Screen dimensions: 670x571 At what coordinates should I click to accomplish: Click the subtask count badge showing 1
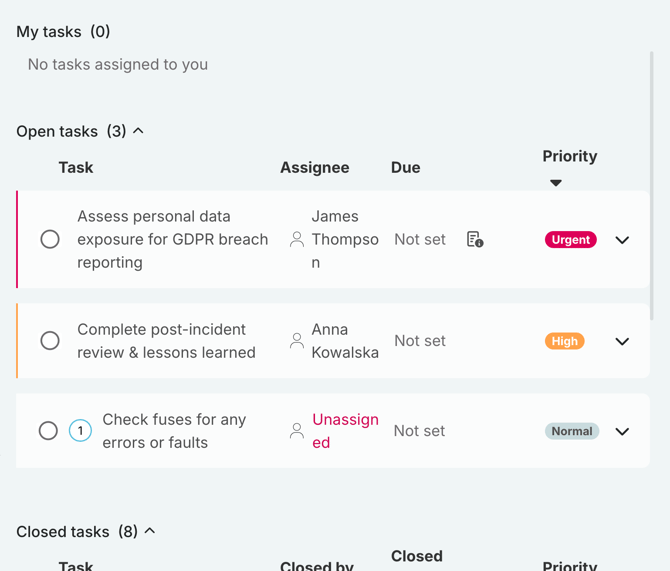click(x=80, y=431)
